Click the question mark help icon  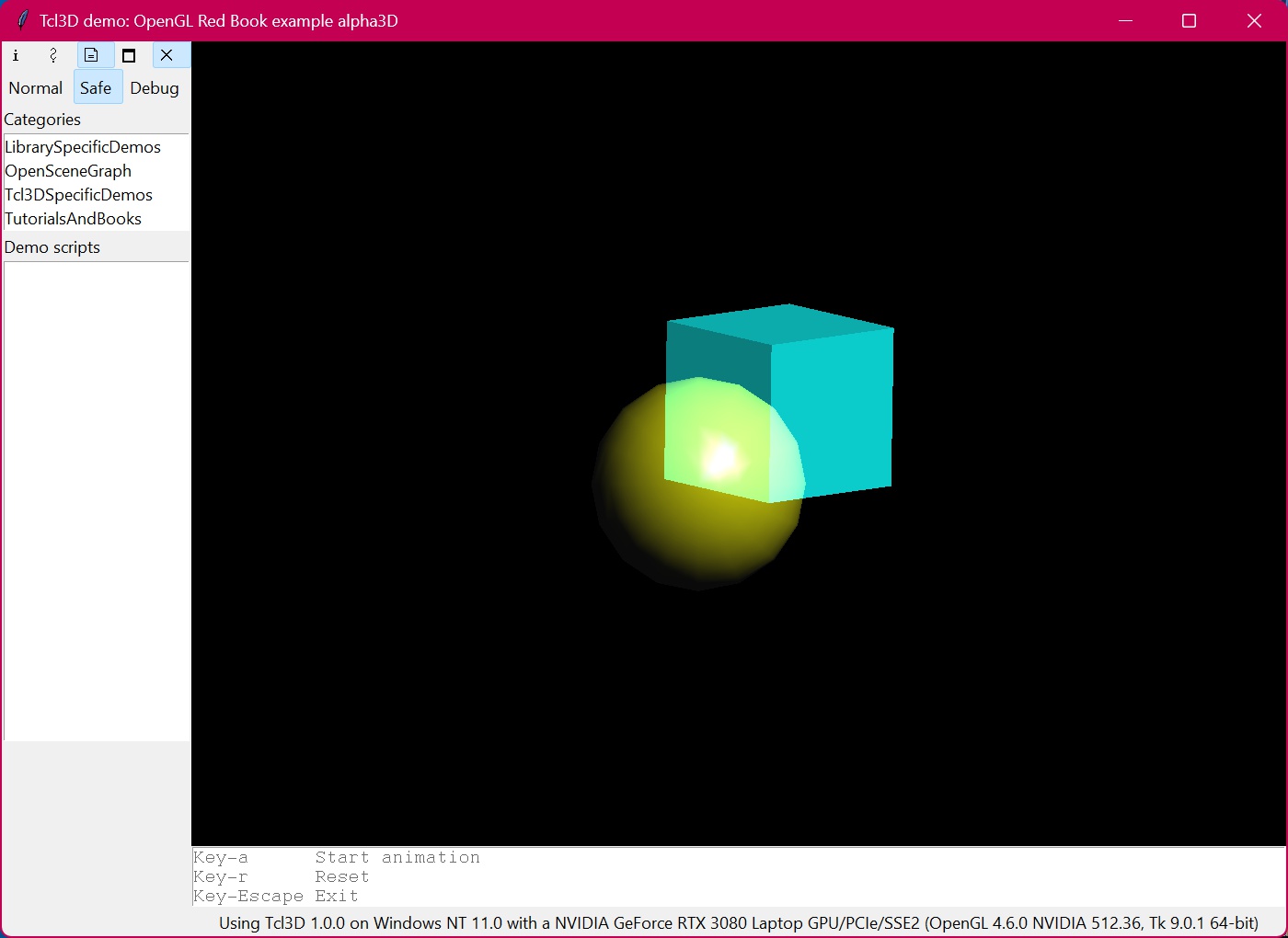click(x=53, y=55)
